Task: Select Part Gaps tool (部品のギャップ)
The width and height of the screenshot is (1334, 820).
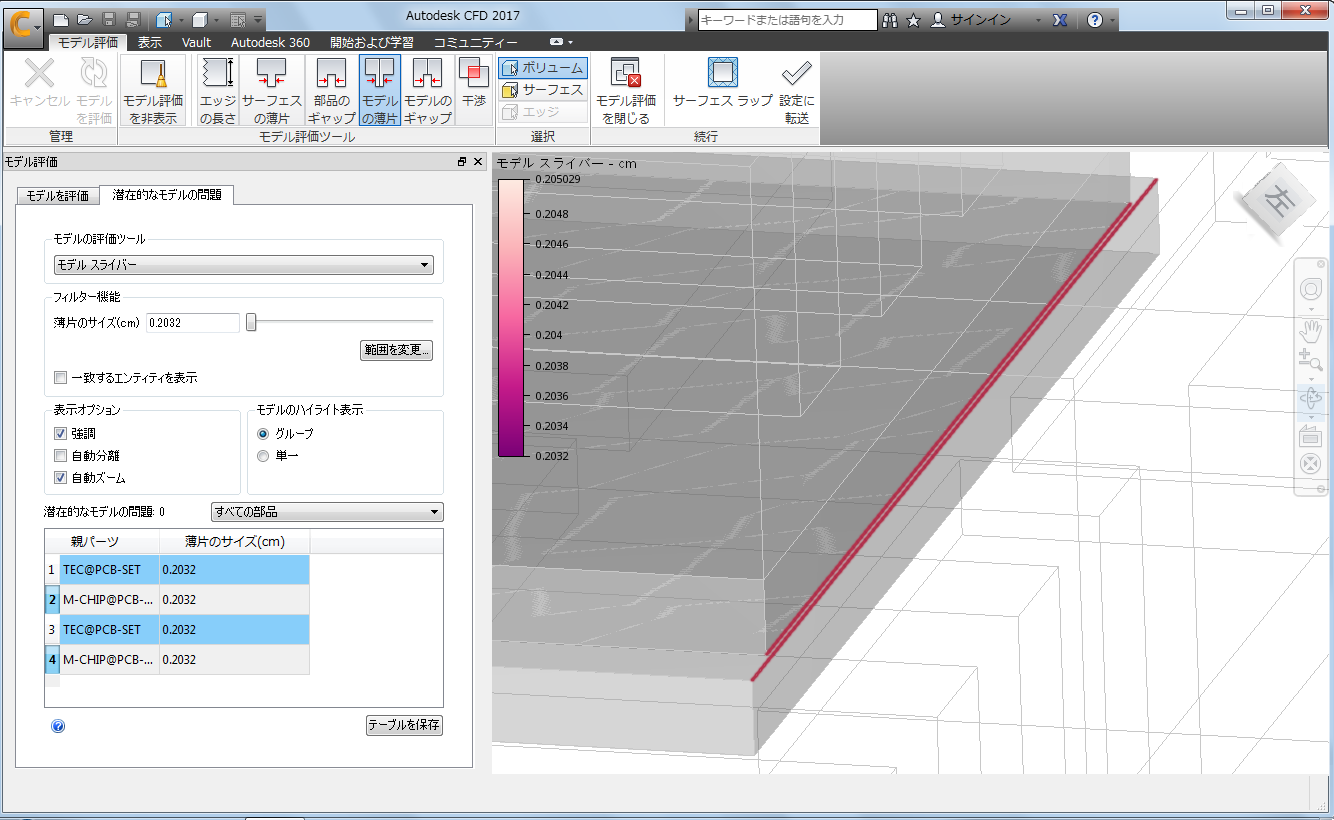Action: pos(332,90)
